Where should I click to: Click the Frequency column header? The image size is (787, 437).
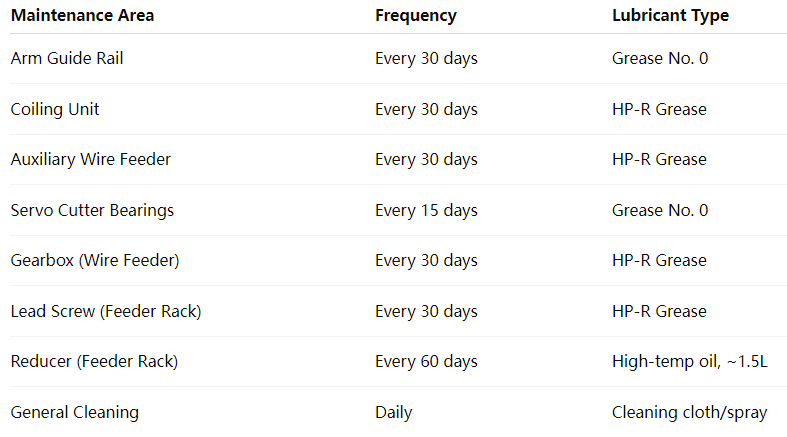click(416, 16)
